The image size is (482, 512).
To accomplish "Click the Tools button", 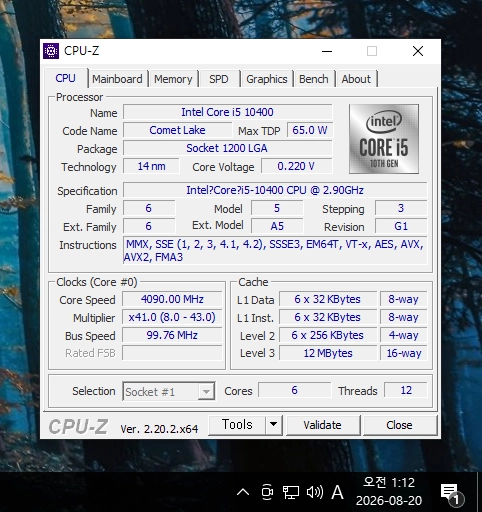I will pyautogui.click(x=237, y=425).
